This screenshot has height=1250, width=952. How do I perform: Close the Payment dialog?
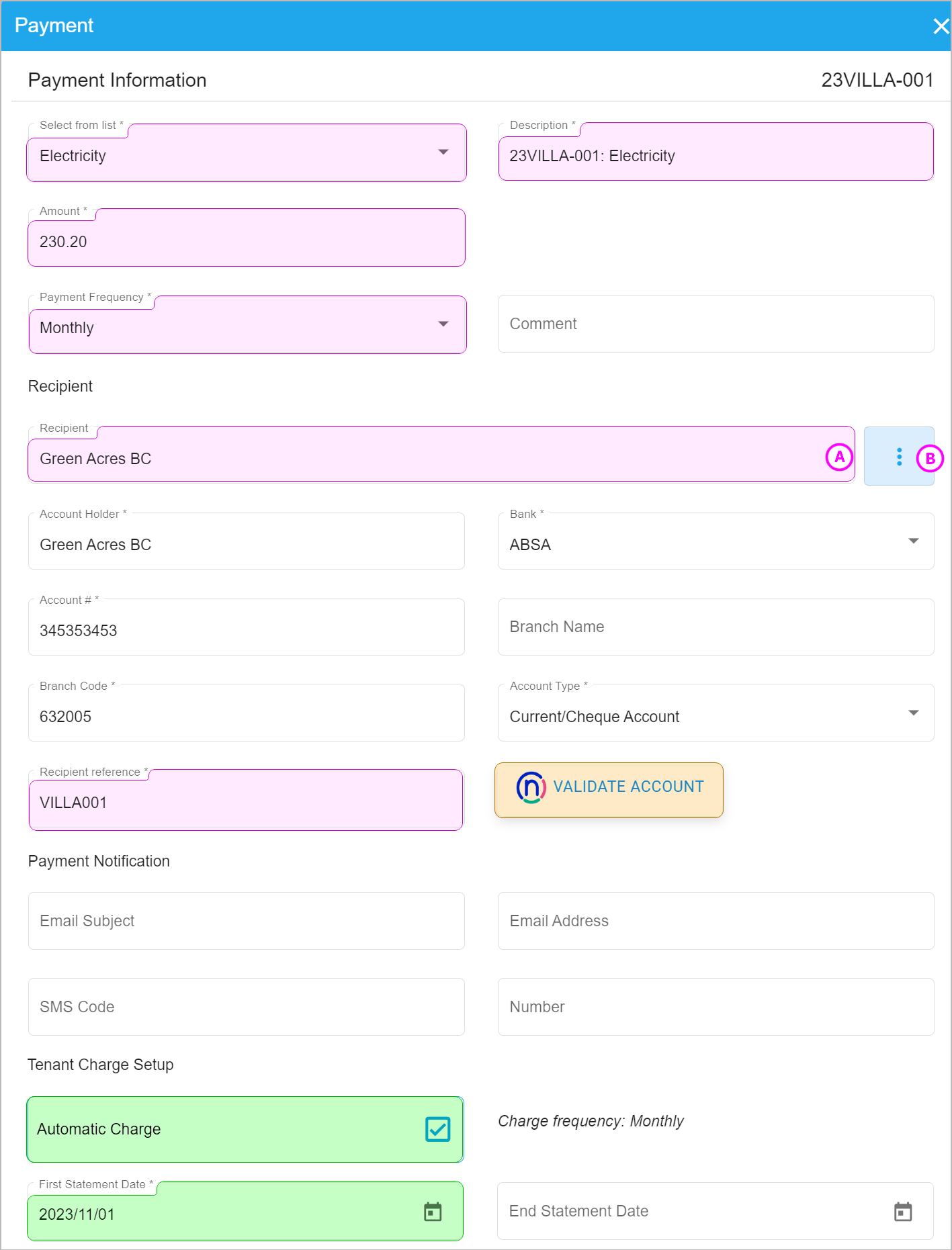coord(941,26)
